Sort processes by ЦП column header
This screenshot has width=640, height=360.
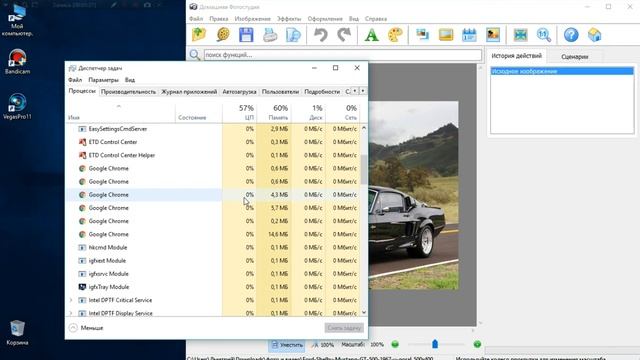(x=240, y=112)
